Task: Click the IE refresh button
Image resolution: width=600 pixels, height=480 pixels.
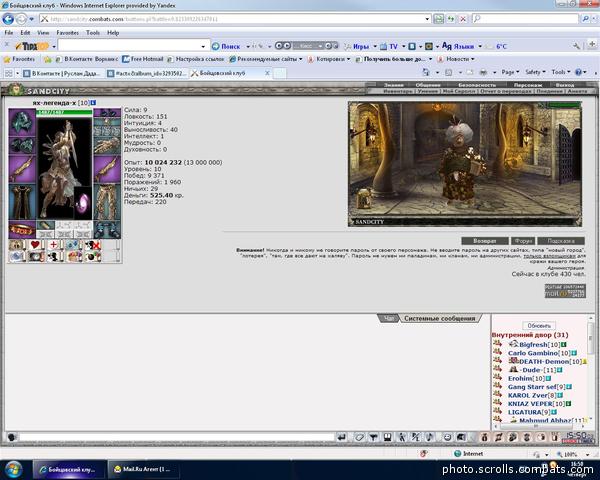Action: tap(451, 18)
